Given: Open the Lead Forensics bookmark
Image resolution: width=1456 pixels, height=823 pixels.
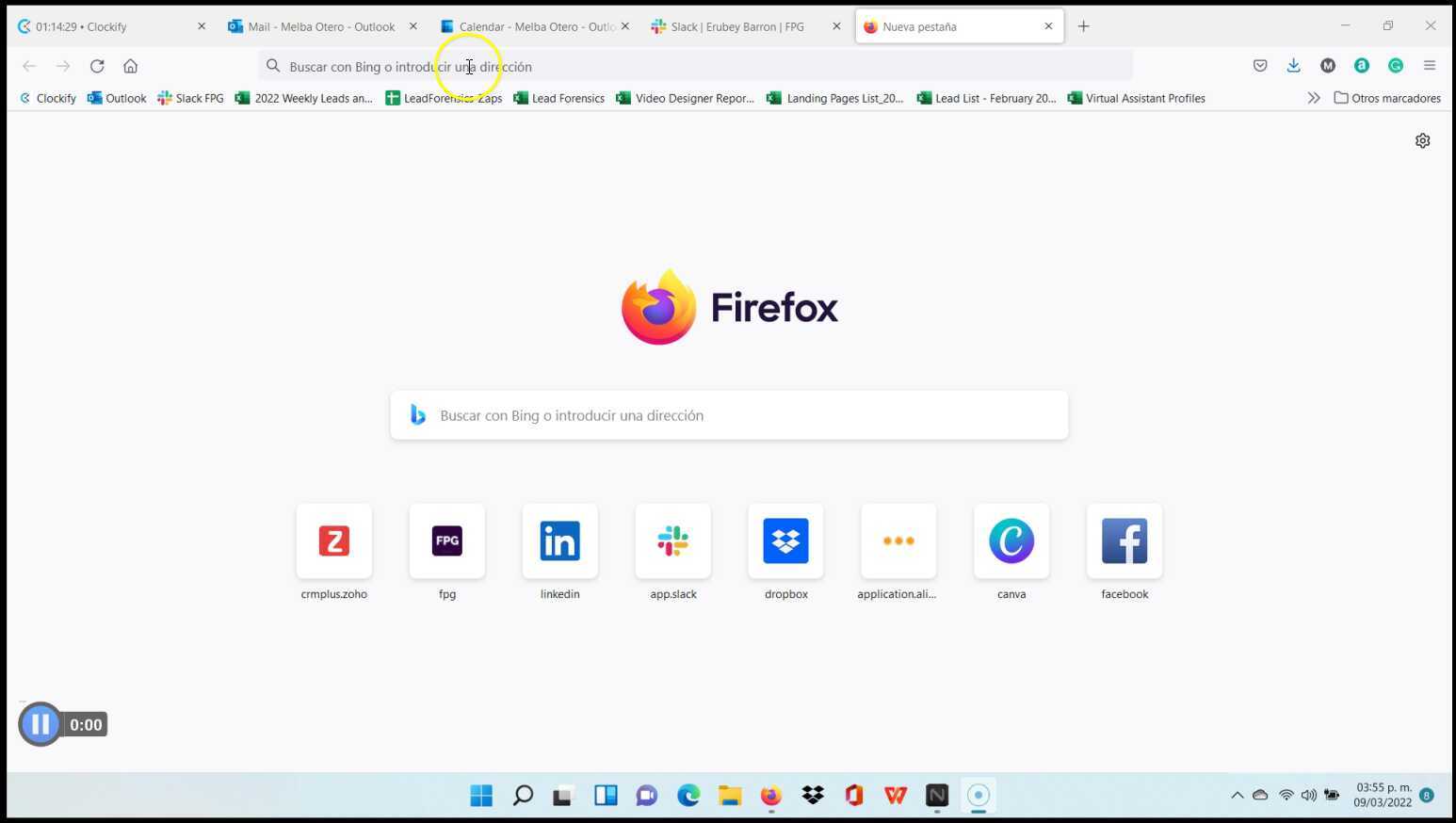Looking at the screenshot, I should [558, 98].
